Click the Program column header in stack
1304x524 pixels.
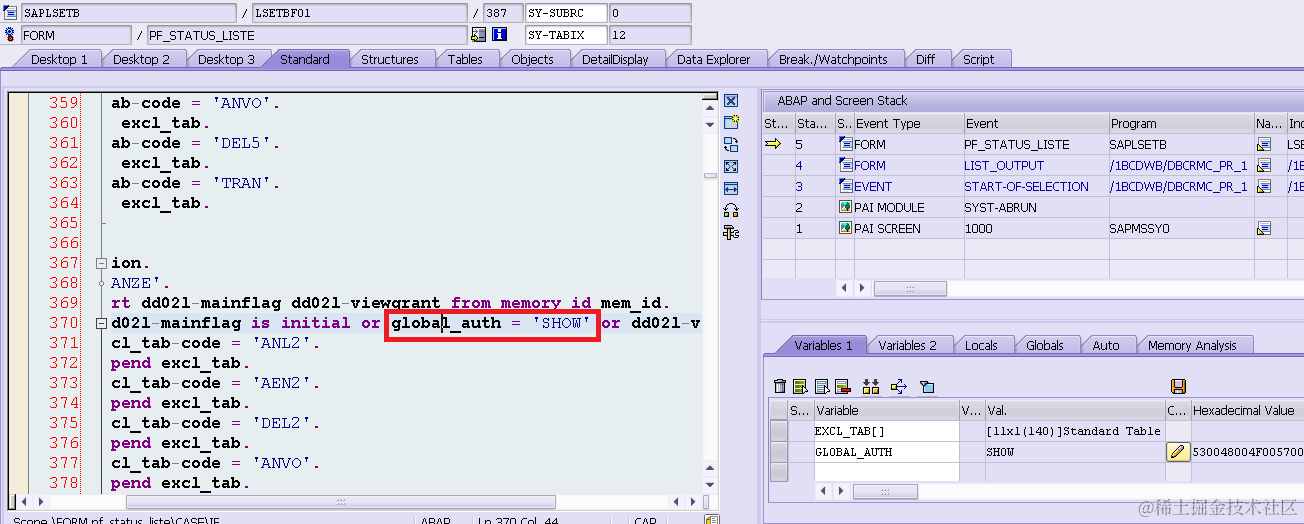pyautogui.click(x=1181, y=124)
